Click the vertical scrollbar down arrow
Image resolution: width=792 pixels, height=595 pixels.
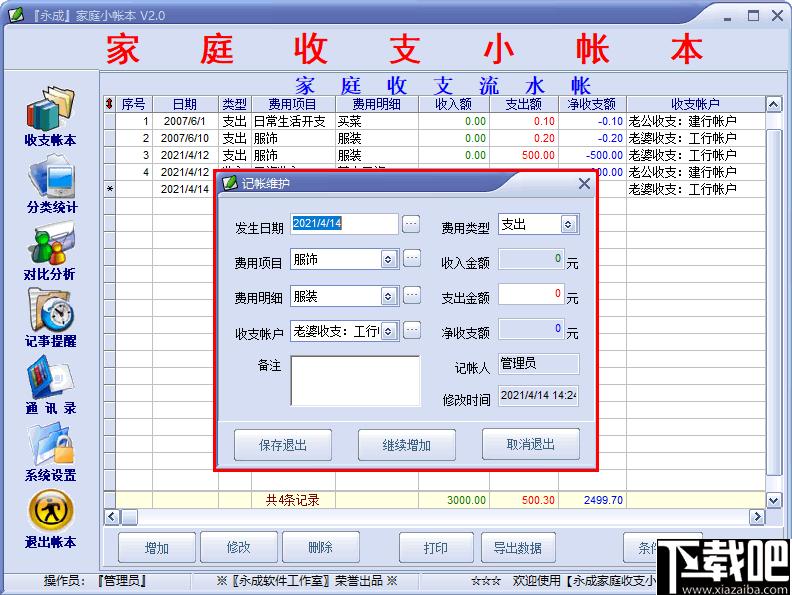pos(774,500)
